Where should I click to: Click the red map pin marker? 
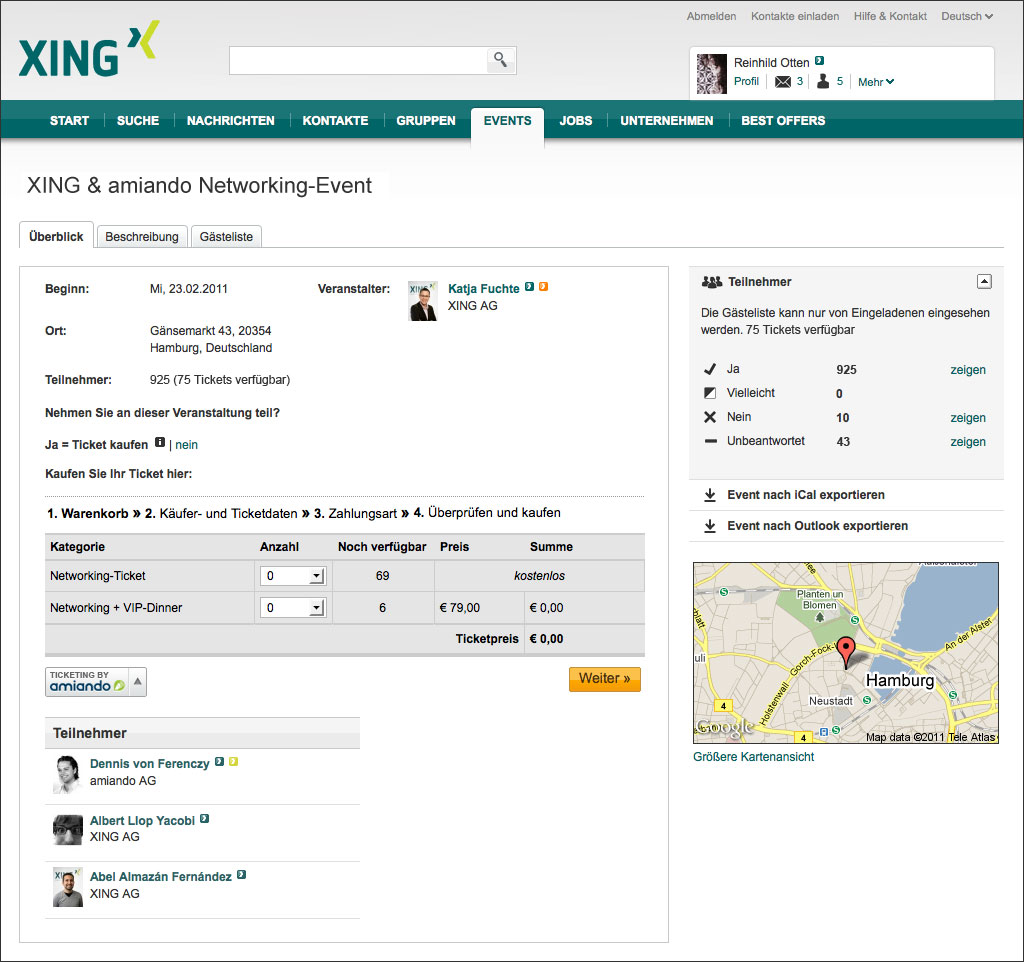846,652
